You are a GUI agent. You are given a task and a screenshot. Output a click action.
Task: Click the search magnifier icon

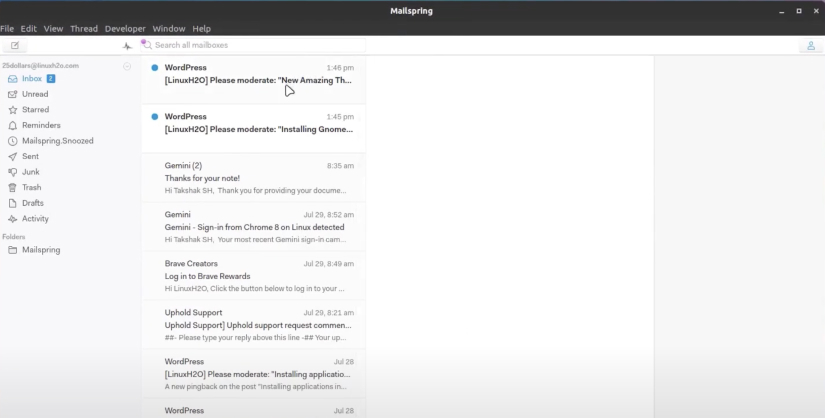(x=146, y=45)
